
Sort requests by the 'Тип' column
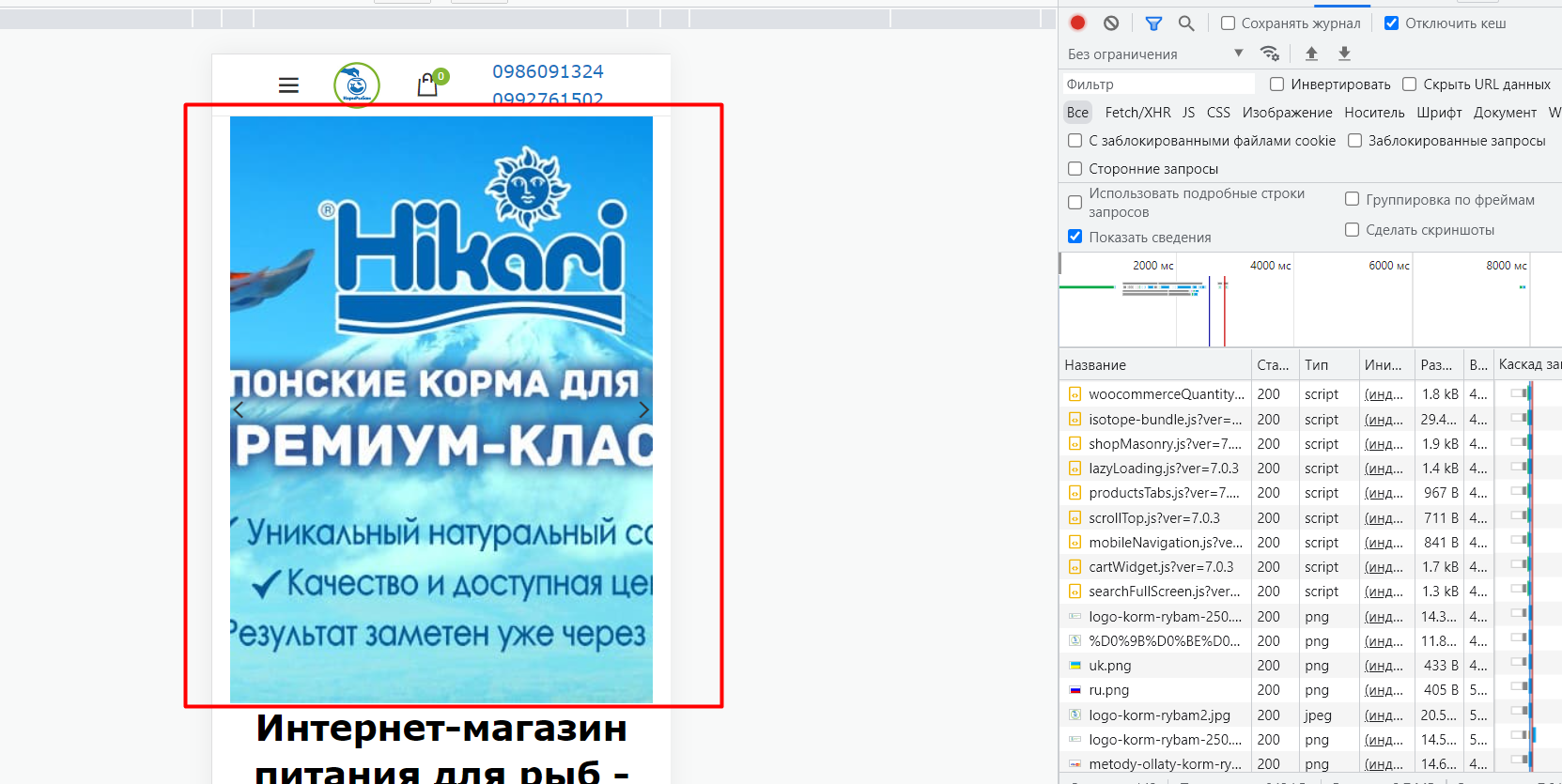[1328, 365]
